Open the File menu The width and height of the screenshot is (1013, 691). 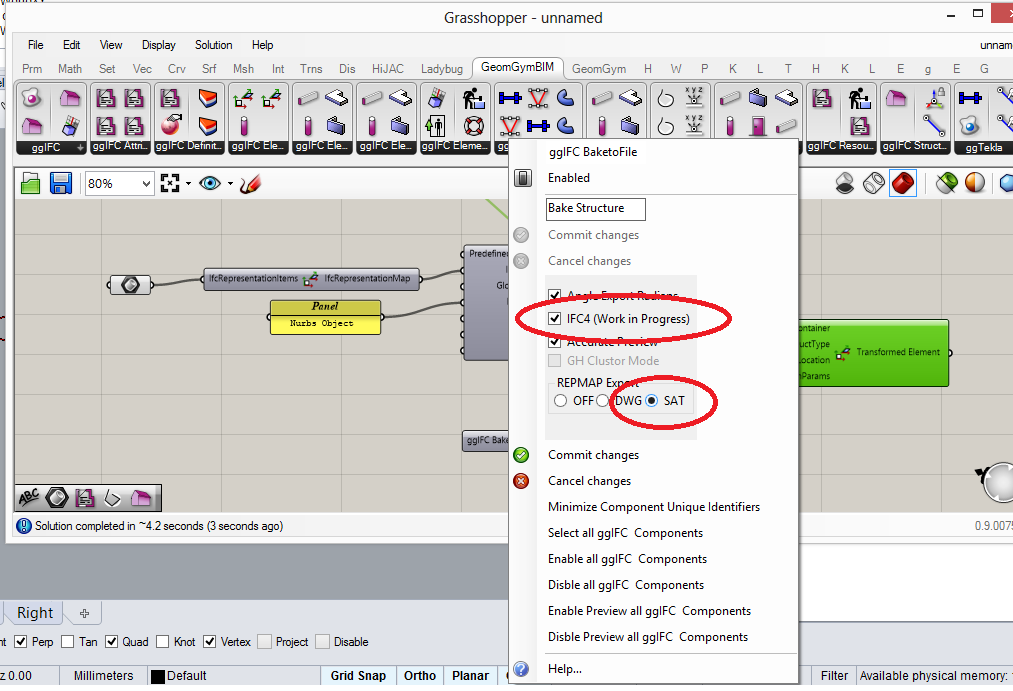36,45
